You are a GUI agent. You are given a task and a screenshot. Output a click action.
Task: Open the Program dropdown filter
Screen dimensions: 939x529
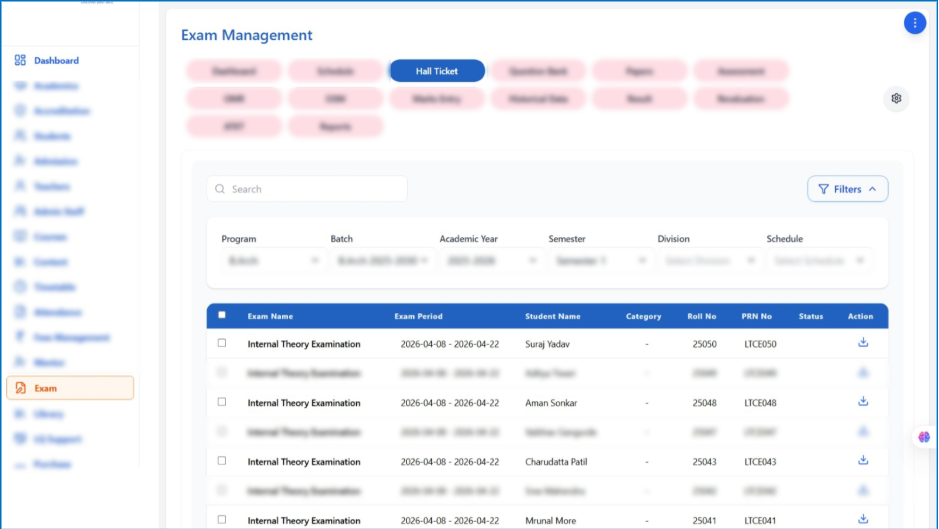pyautogui.click(x=273, y=261)
